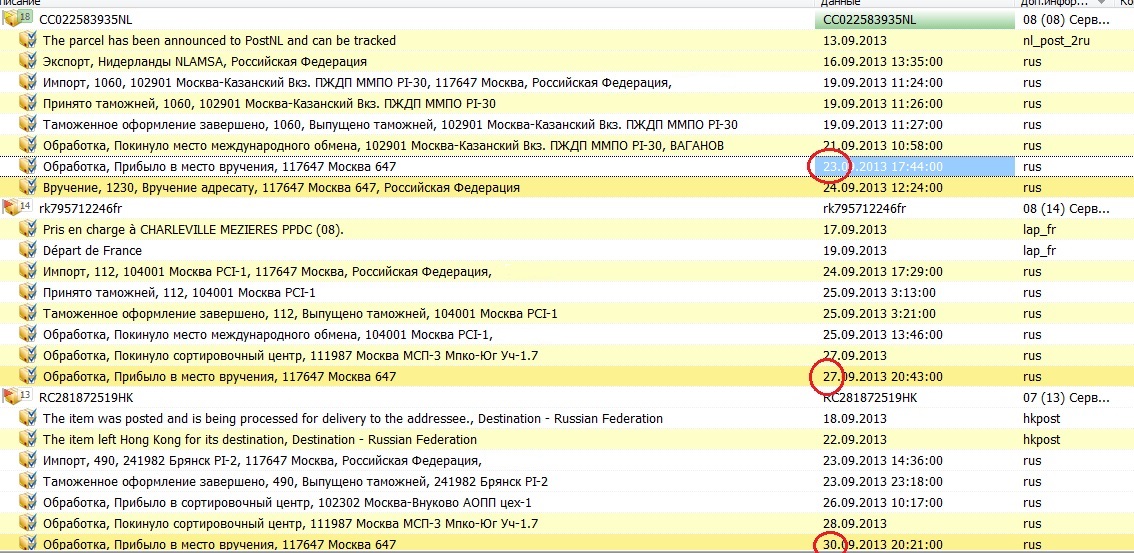Click the flagged parcel icon beside RC281872519HK
The image size is (1134, 553).
pos(11,397)
